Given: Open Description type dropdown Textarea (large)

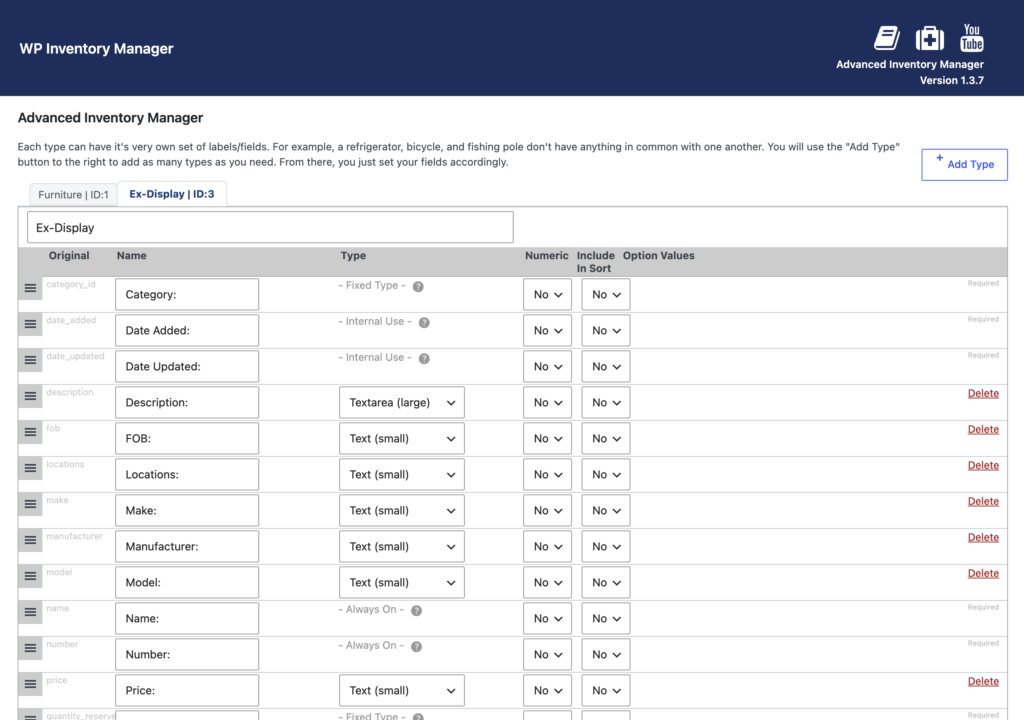Looking at the screenshot, I should tap(402, 402).
